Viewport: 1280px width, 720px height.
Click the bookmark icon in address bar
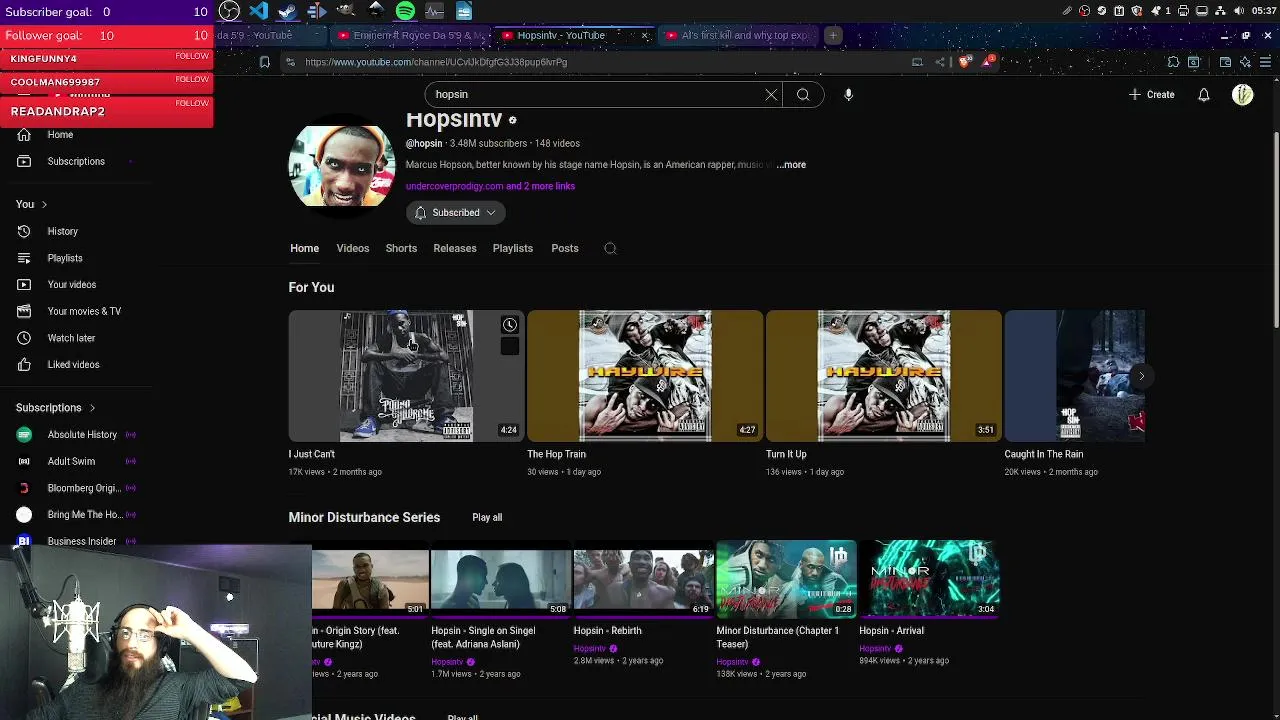click(x=264, y=62)
